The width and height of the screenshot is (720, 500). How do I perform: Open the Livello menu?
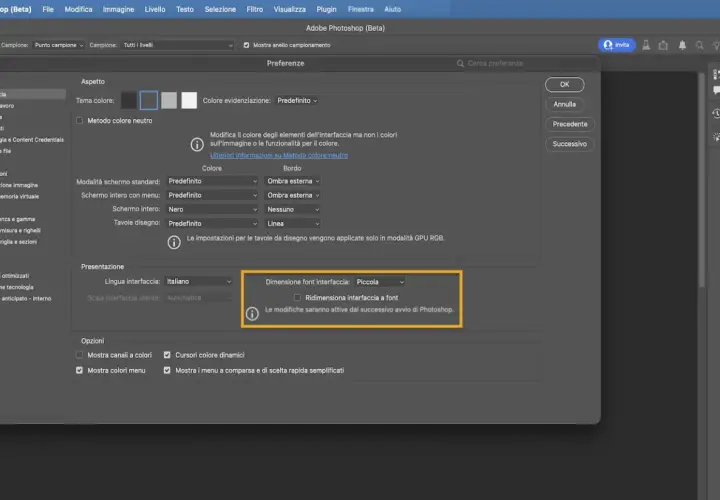(x=155, y=9)
